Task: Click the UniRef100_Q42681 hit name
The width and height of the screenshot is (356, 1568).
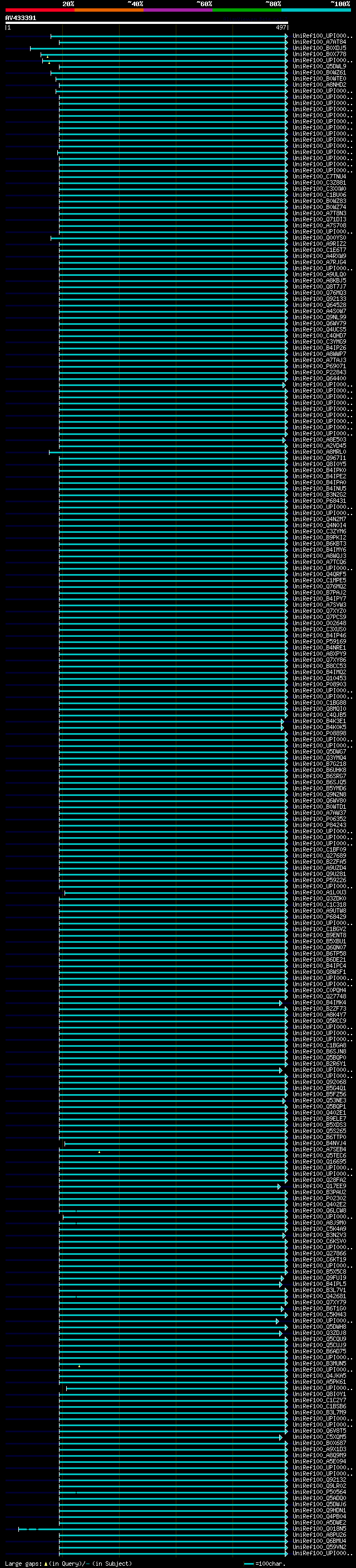Action: tap(319, 1296)
